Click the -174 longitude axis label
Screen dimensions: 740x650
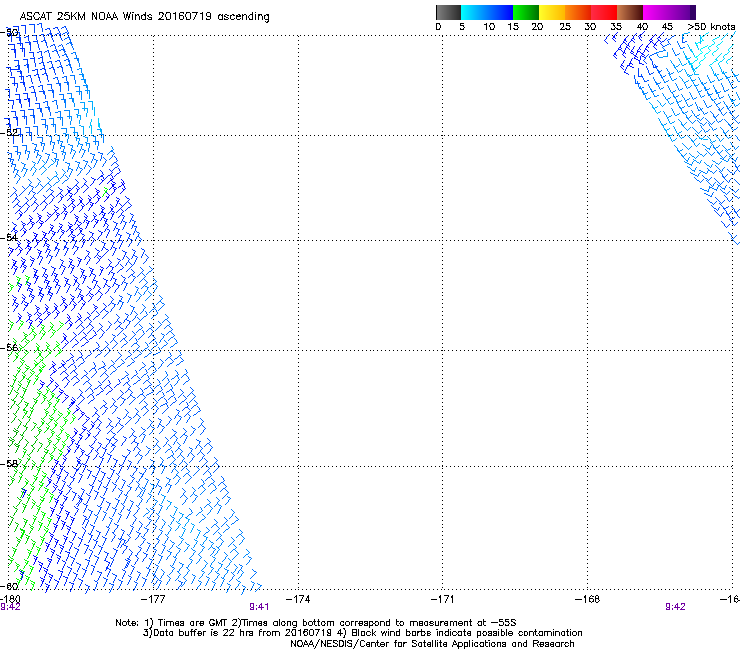[298, 599]
